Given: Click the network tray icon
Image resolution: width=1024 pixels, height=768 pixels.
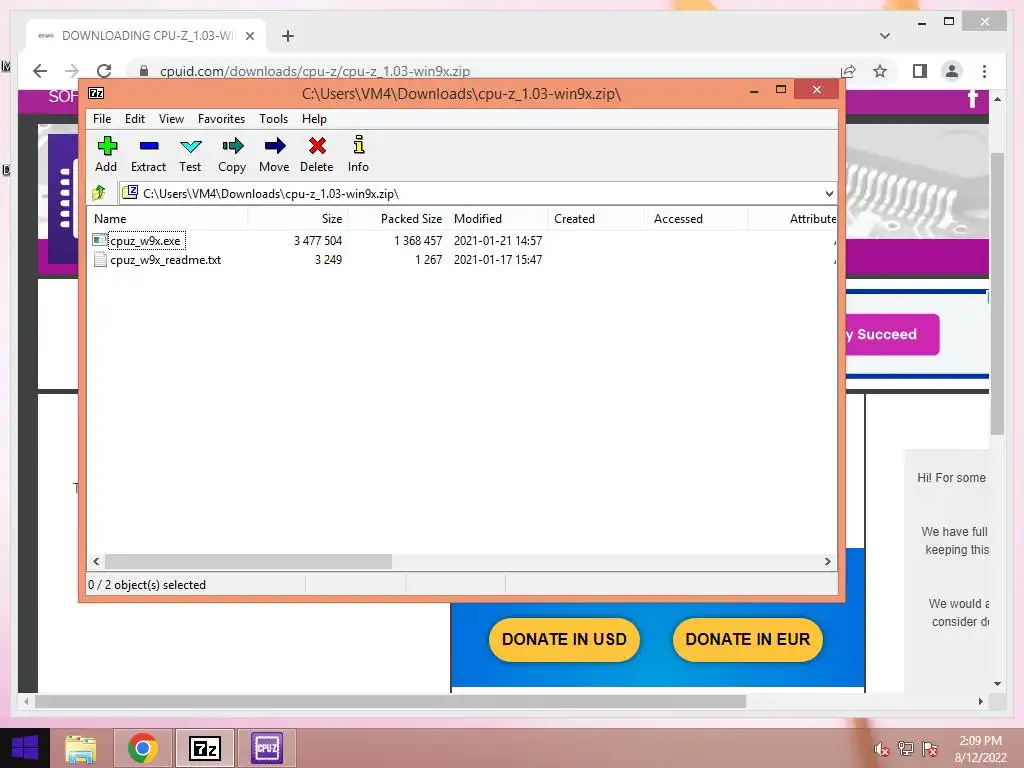Looking at the screenshot, I should (x=906, y=749).
